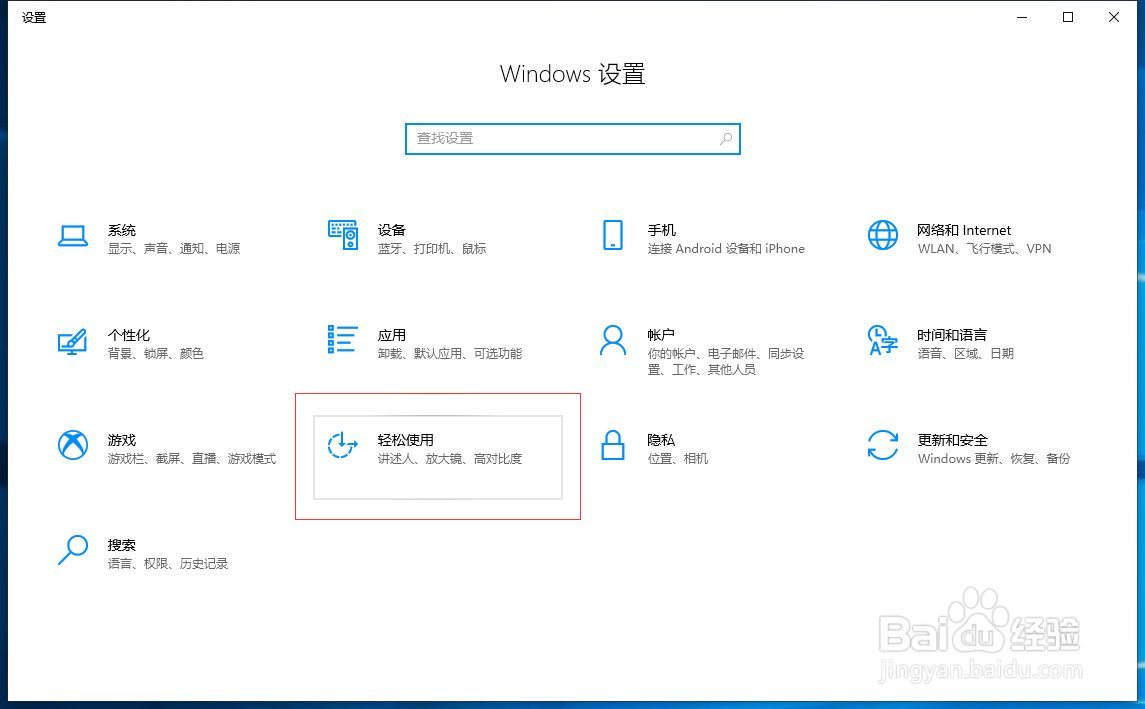Image resolution: width=1145 pixels, height=709 pixels.
Task: Open 时间和语言 category title
Action: [952, 335]
